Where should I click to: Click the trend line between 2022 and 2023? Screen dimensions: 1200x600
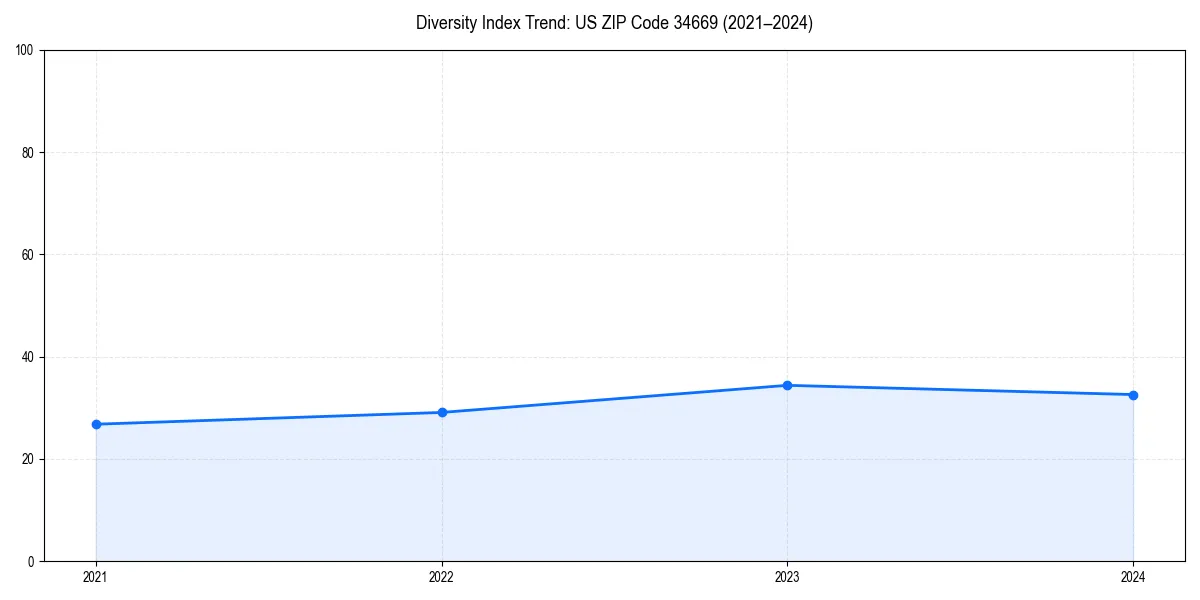pyautogui.click(x=615, y=397)
